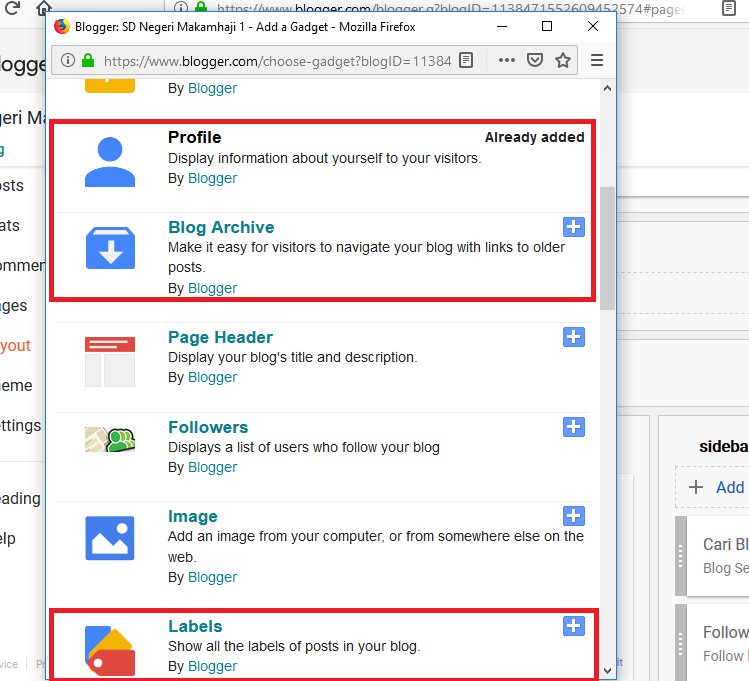The width and height of the screenshot is (749, 681).
Task: Click the Profile gadget person icon
Action: coord(110,162)
